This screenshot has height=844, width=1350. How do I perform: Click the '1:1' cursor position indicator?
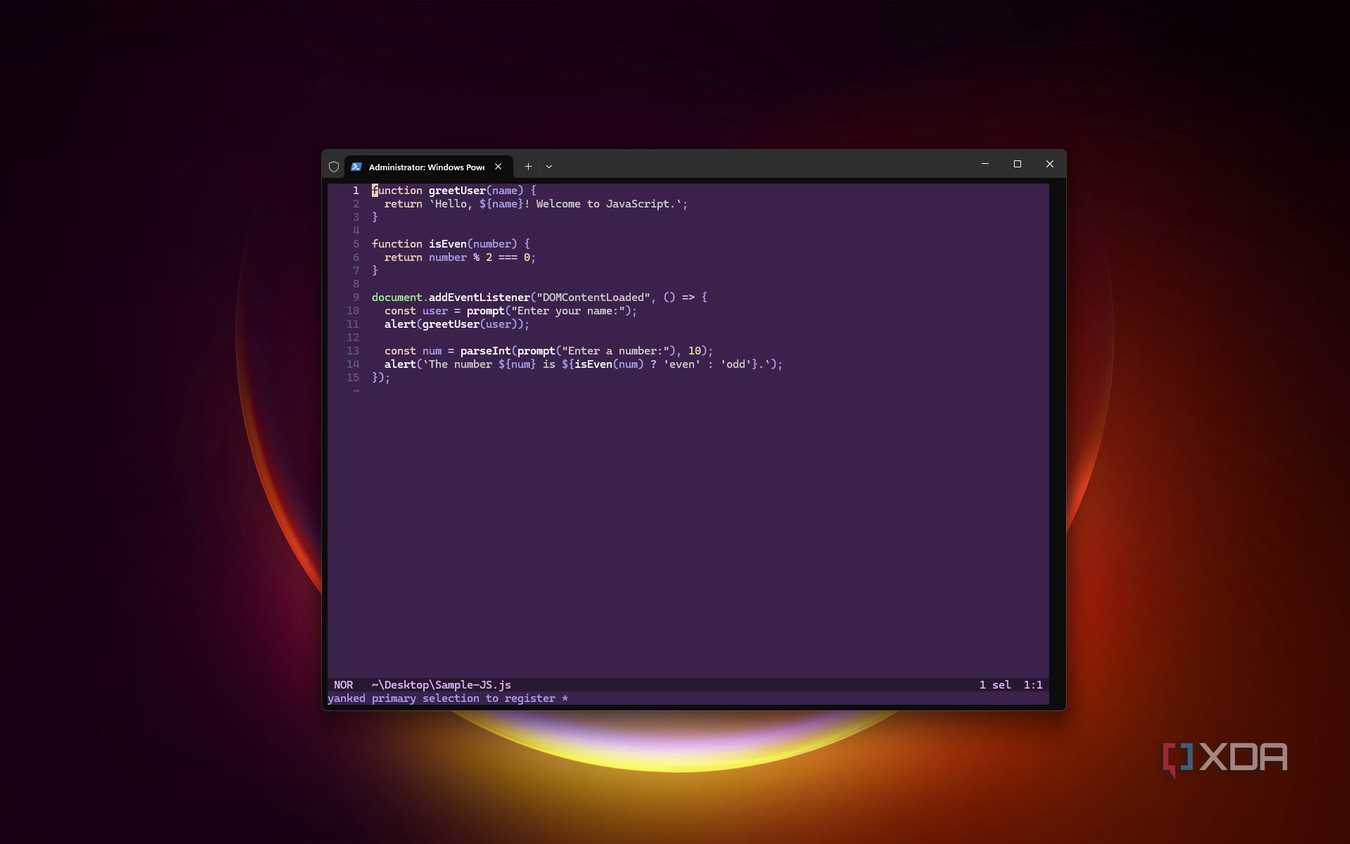[x=1033, y=685]
